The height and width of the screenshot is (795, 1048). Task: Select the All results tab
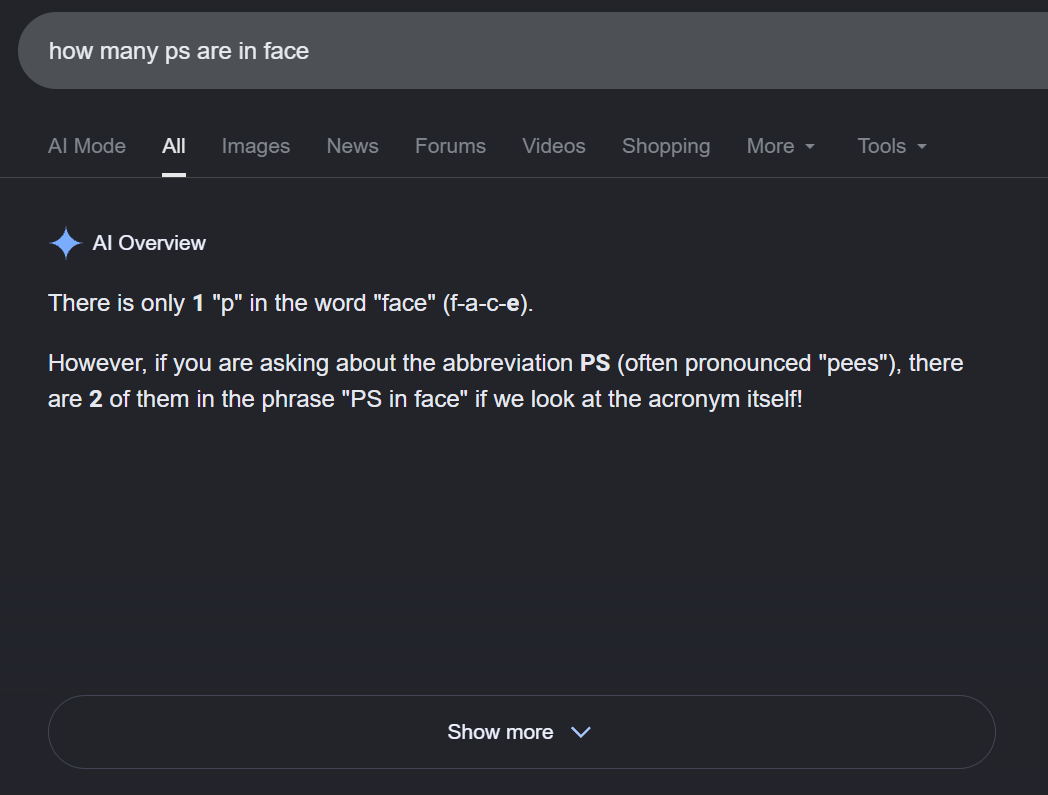[174, 146]
